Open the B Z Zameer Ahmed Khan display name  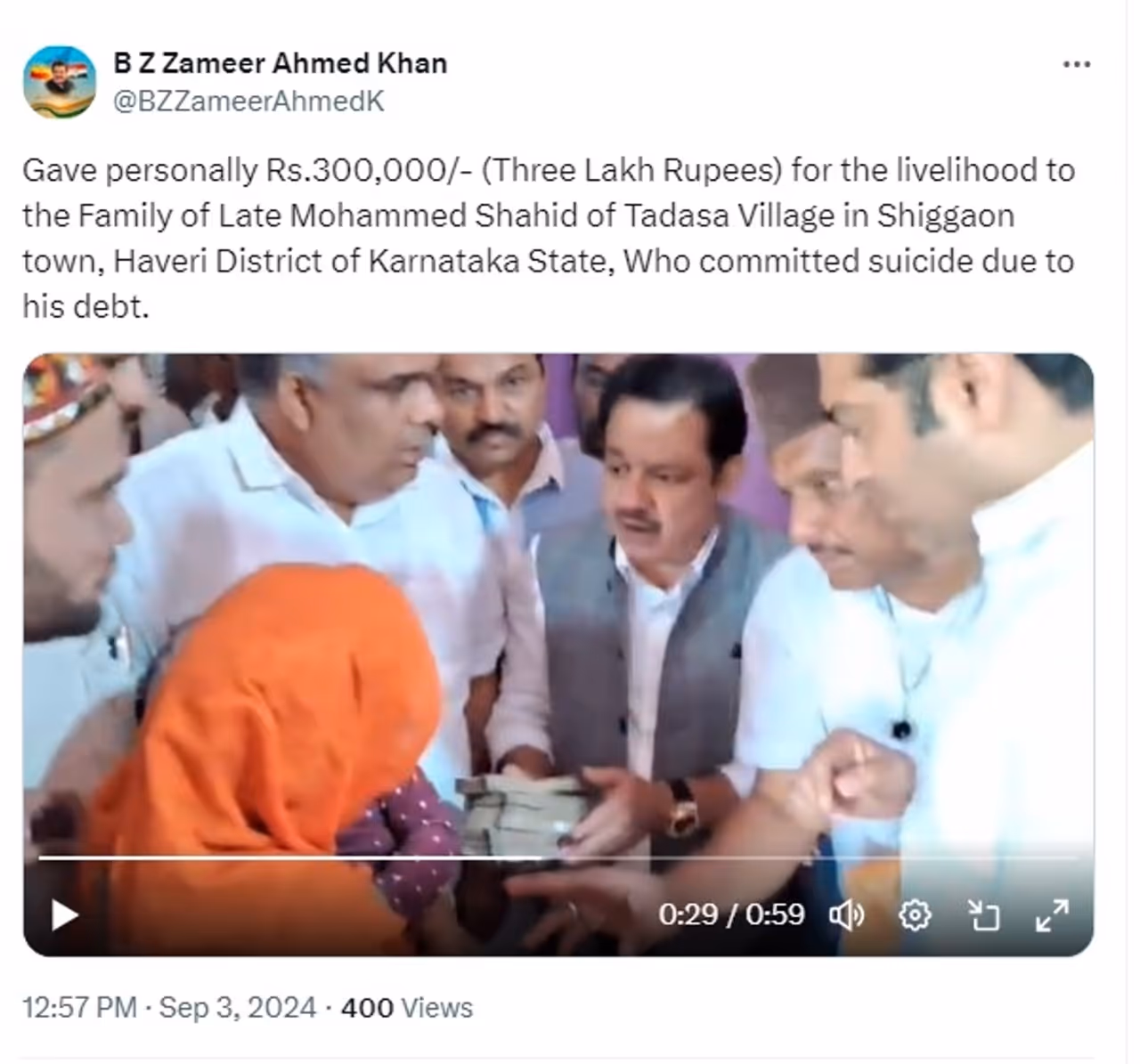click(281, 63)
